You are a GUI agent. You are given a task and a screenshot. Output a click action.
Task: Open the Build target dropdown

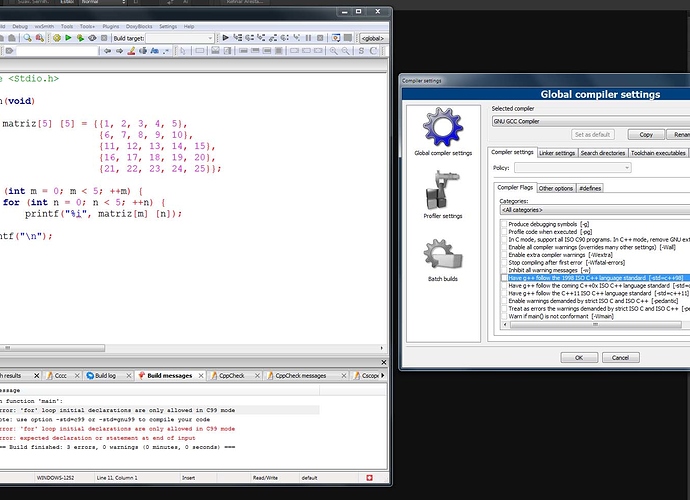point(180,38)
